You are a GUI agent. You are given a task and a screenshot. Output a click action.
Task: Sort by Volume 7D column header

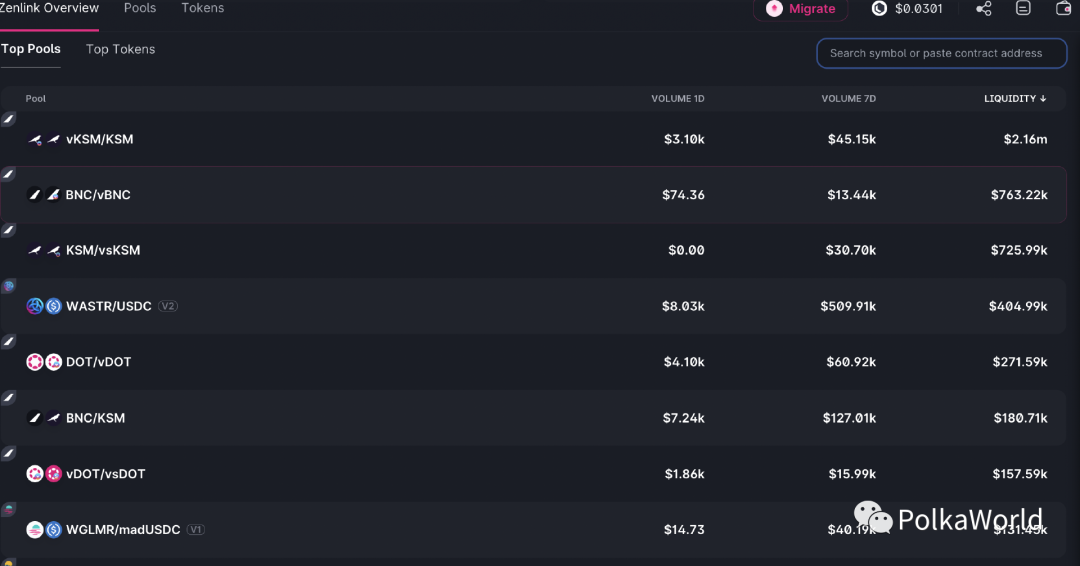pos(848,99)
